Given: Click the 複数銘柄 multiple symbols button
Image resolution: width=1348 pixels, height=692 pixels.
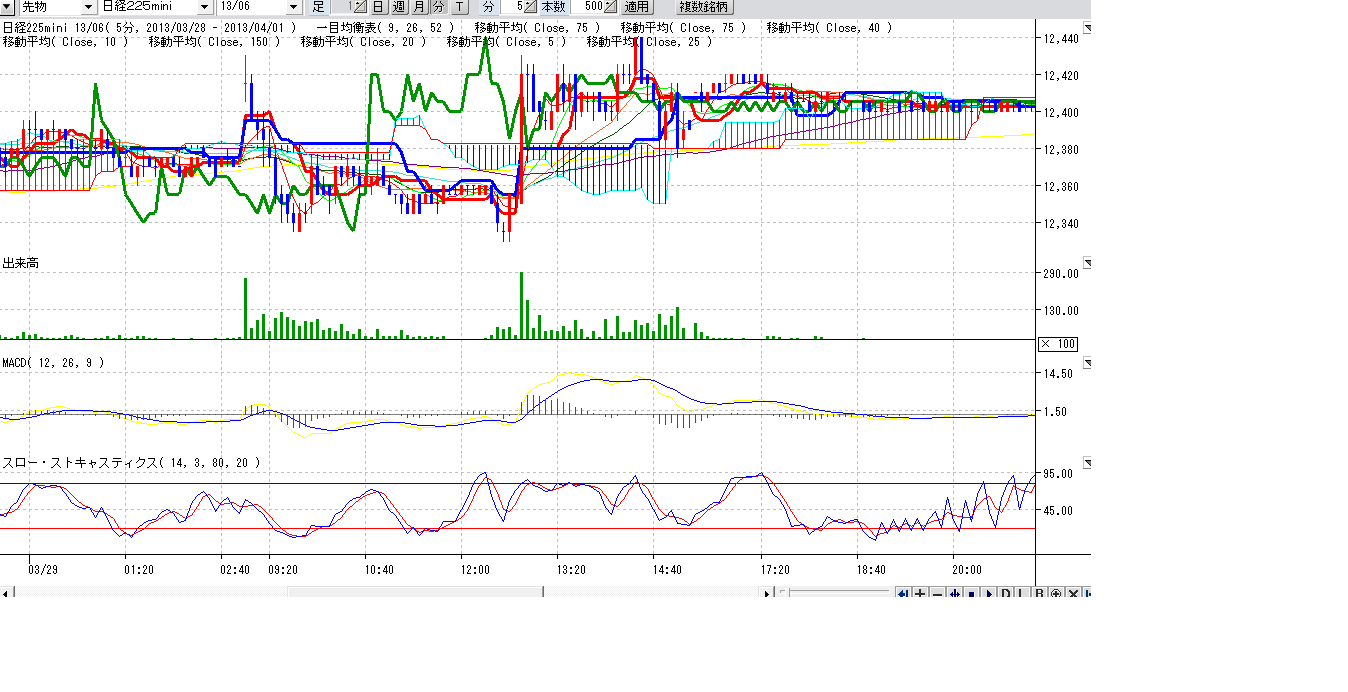Looking at the screenshot, I should click(x=703, y=7).
